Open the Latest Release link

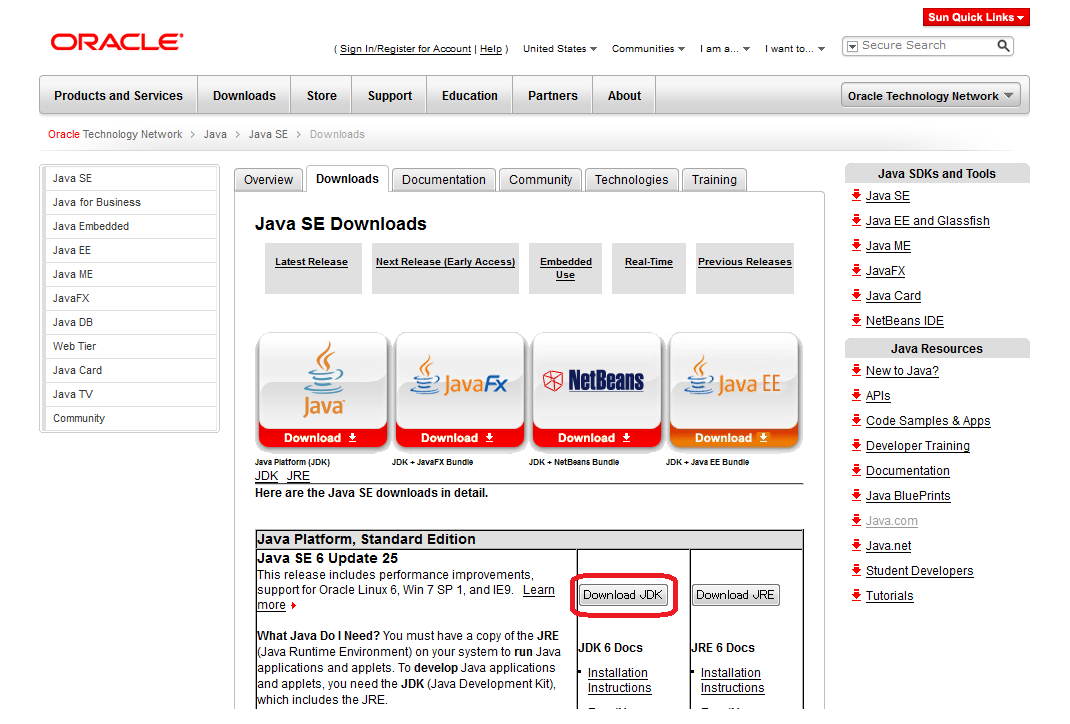pos(311,262)
